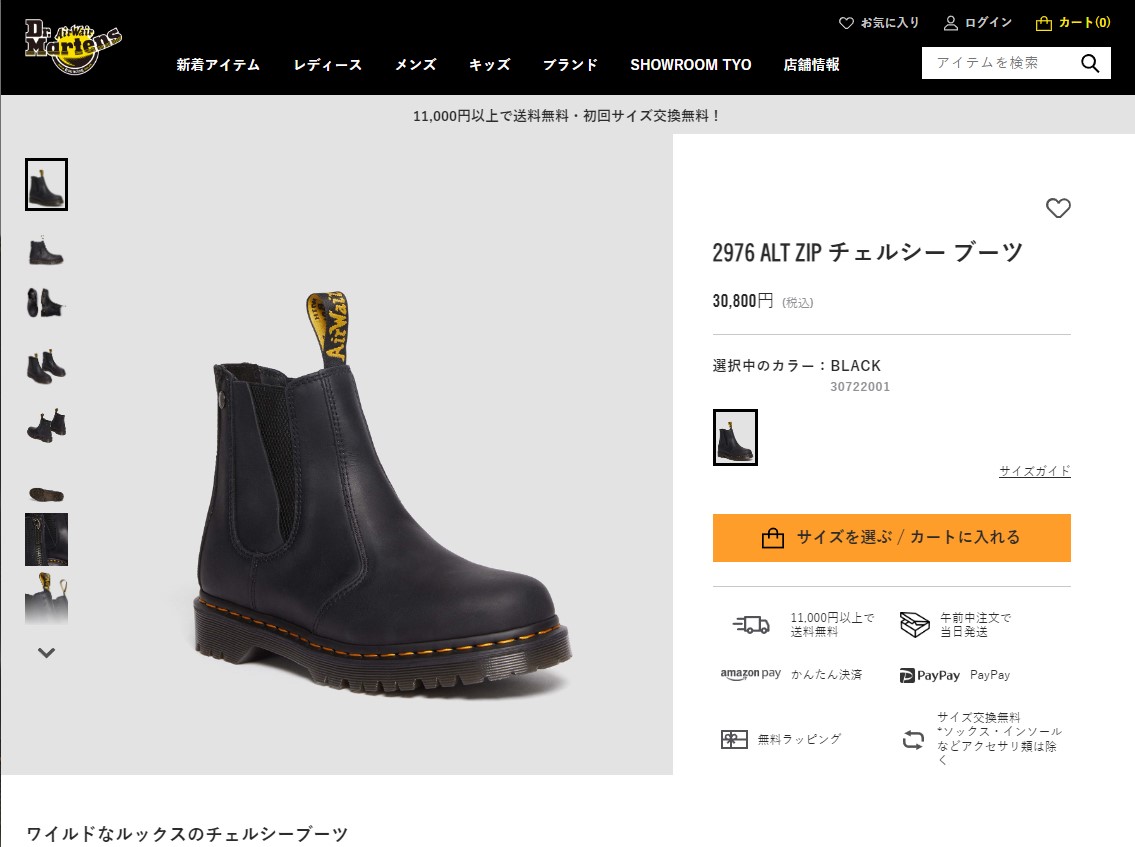
Task: Expand more thumbnails with the down chevron
Action: coord(46,652)
